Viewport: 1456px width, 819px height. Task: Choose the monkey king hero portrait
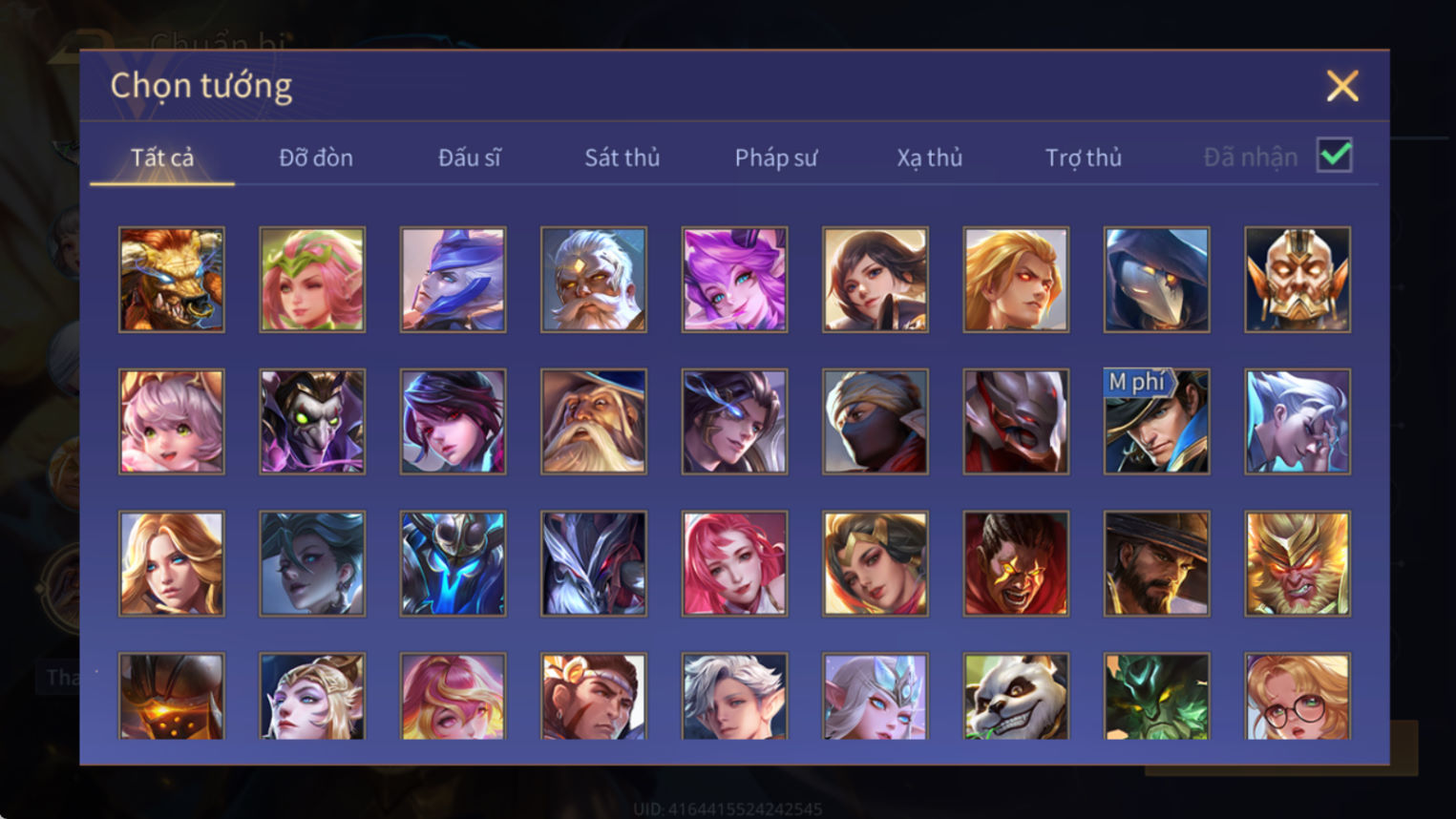(1298, 563)
